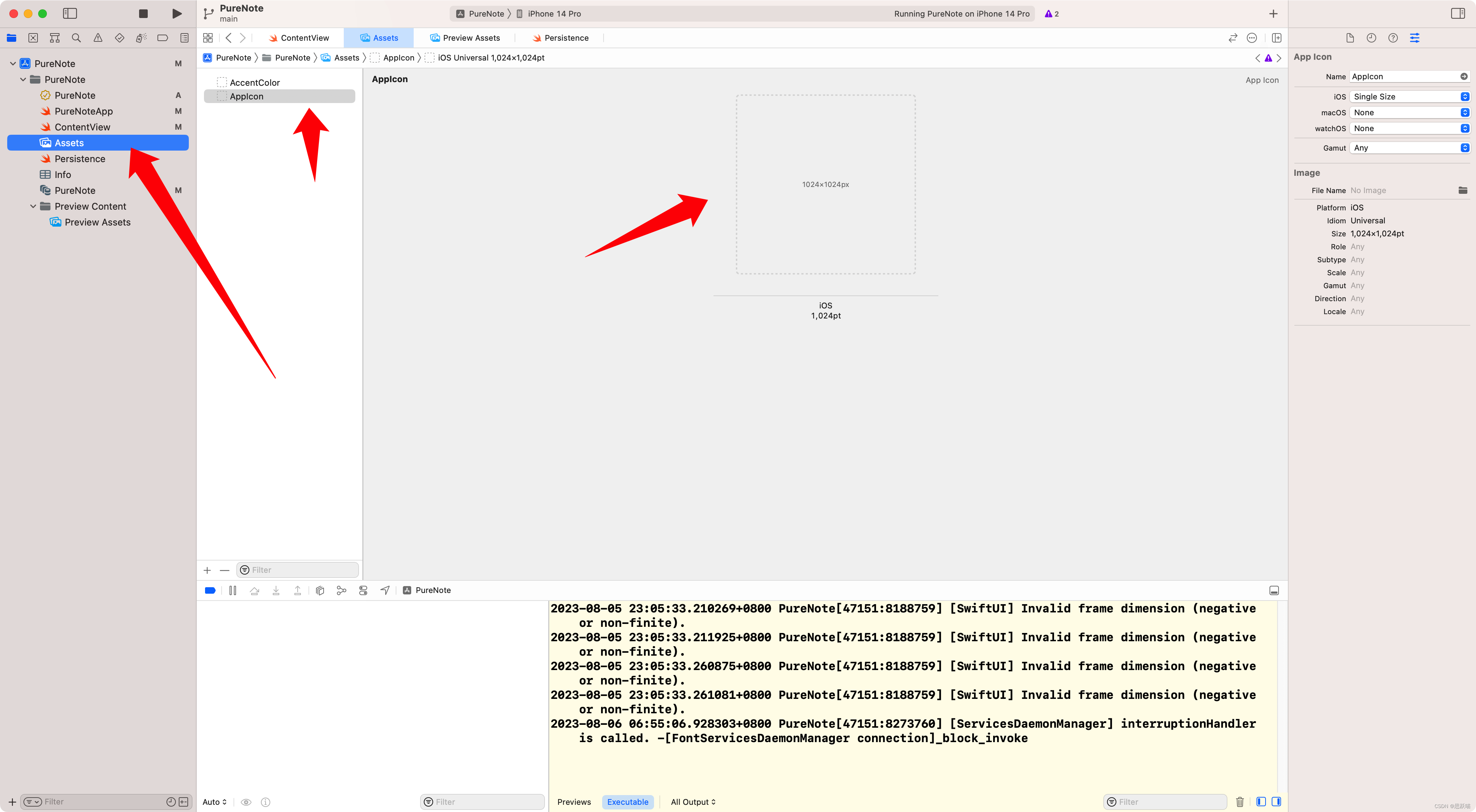
Task: Toggle the navigator sidebar visibility
Action: 70,14
